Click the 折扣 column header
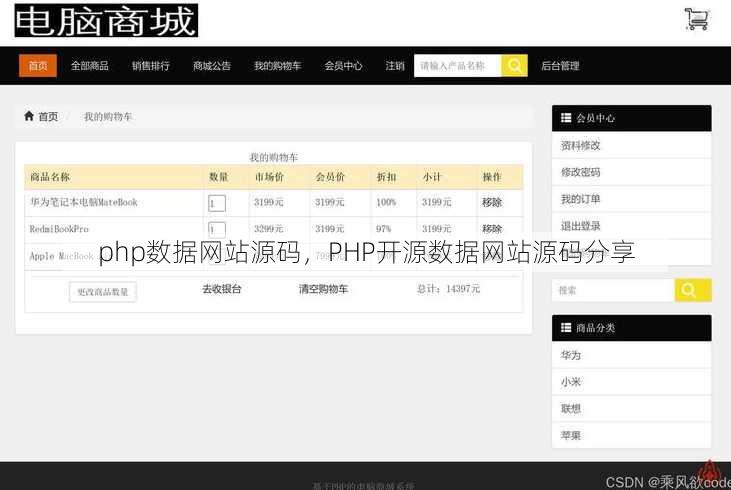Viewport: 731px width, 490px height. (386, 177)
